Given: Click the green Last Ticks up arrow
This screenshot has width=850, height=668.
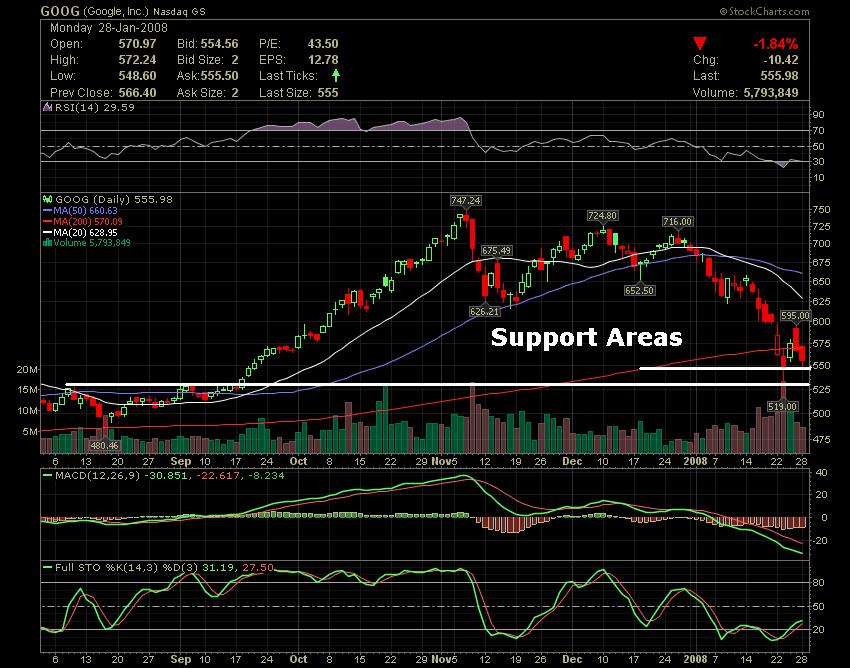Looking at the screenshot, I should (336, 75).
